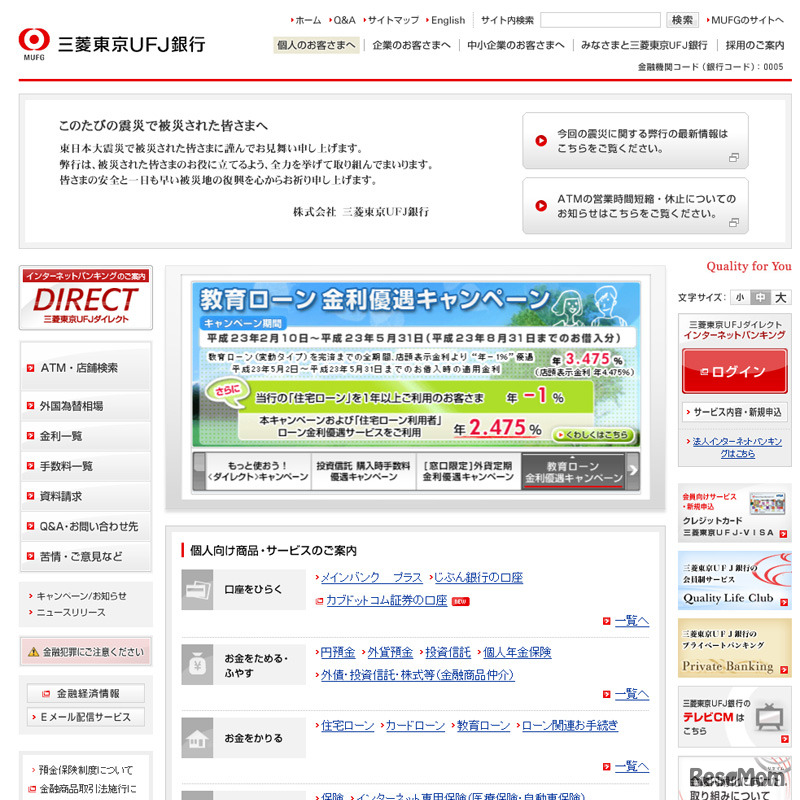Click the red arrow icon beside 苦情・ご意見など

click(31, 556)
